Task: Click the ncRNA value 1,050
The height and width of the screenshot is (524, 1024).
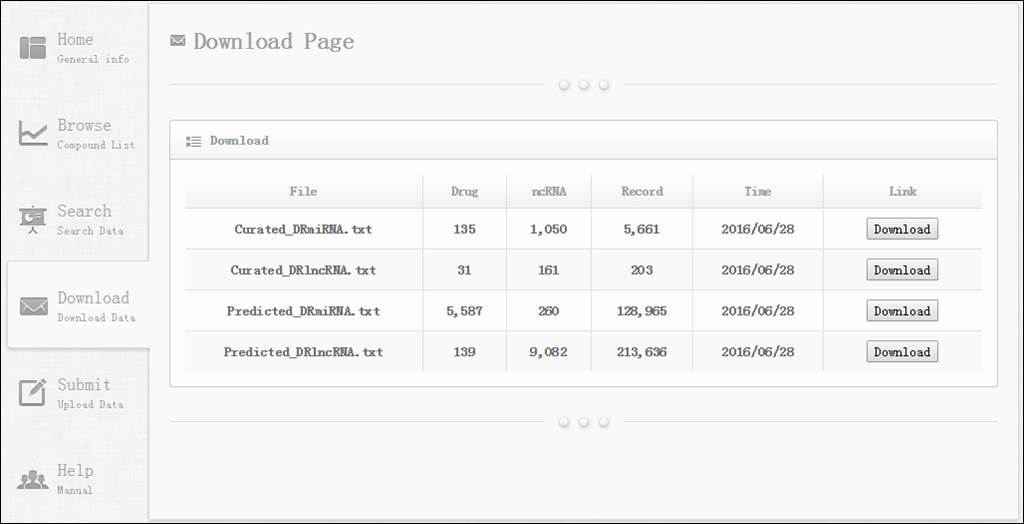Action: click(549, 229)
